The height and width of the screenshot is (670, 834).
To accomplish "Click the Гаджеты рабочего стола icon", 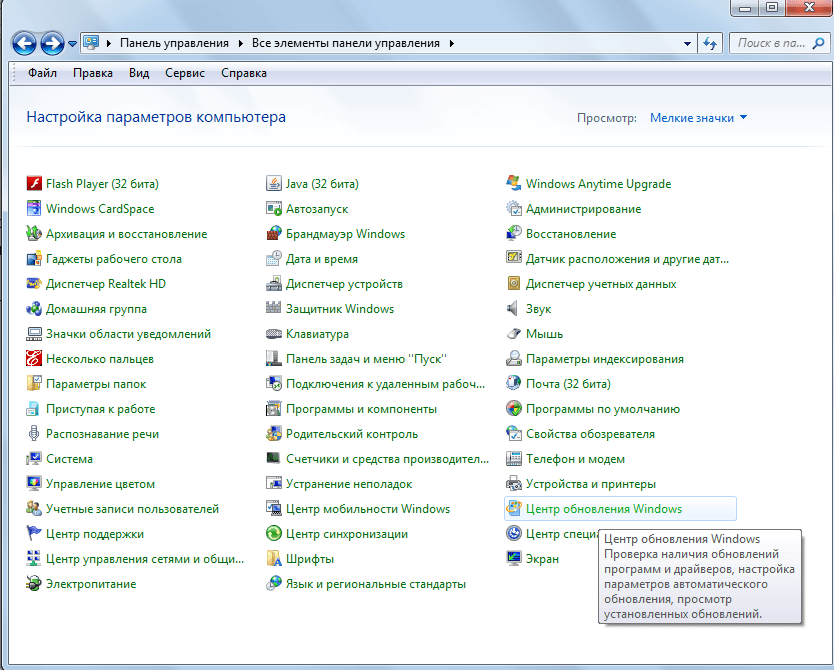I will (x=34, y=258).
